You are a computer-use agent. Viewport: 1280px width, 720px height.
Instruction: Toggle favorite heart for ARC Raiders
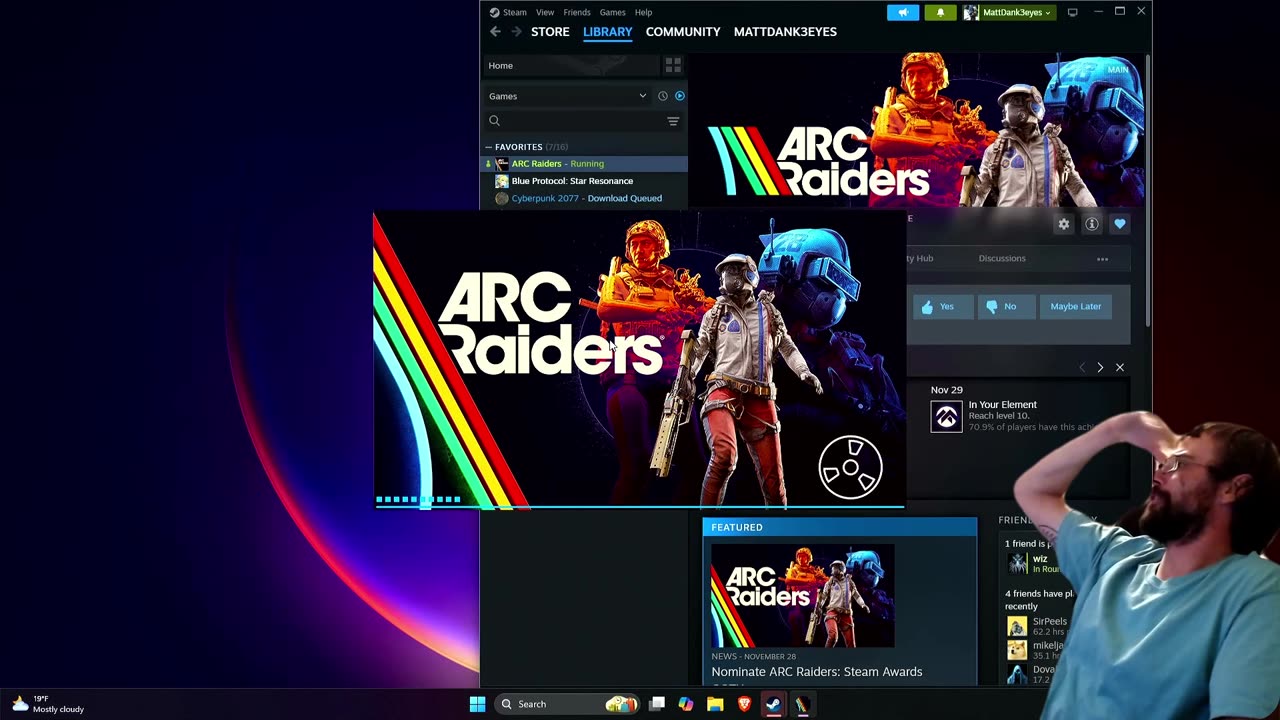(1120, 224)
